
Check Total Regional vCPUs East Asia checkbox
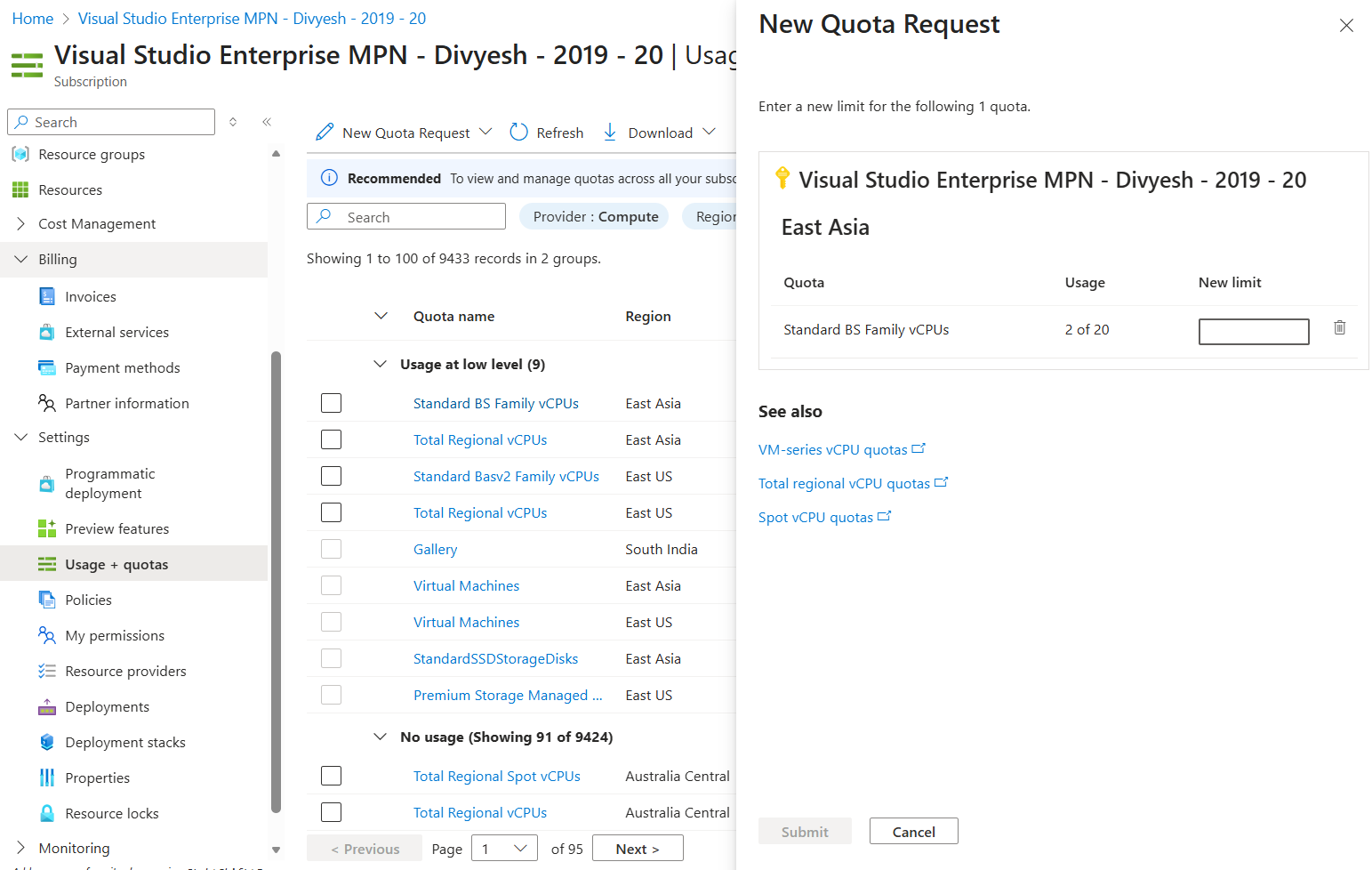[331, 439]
